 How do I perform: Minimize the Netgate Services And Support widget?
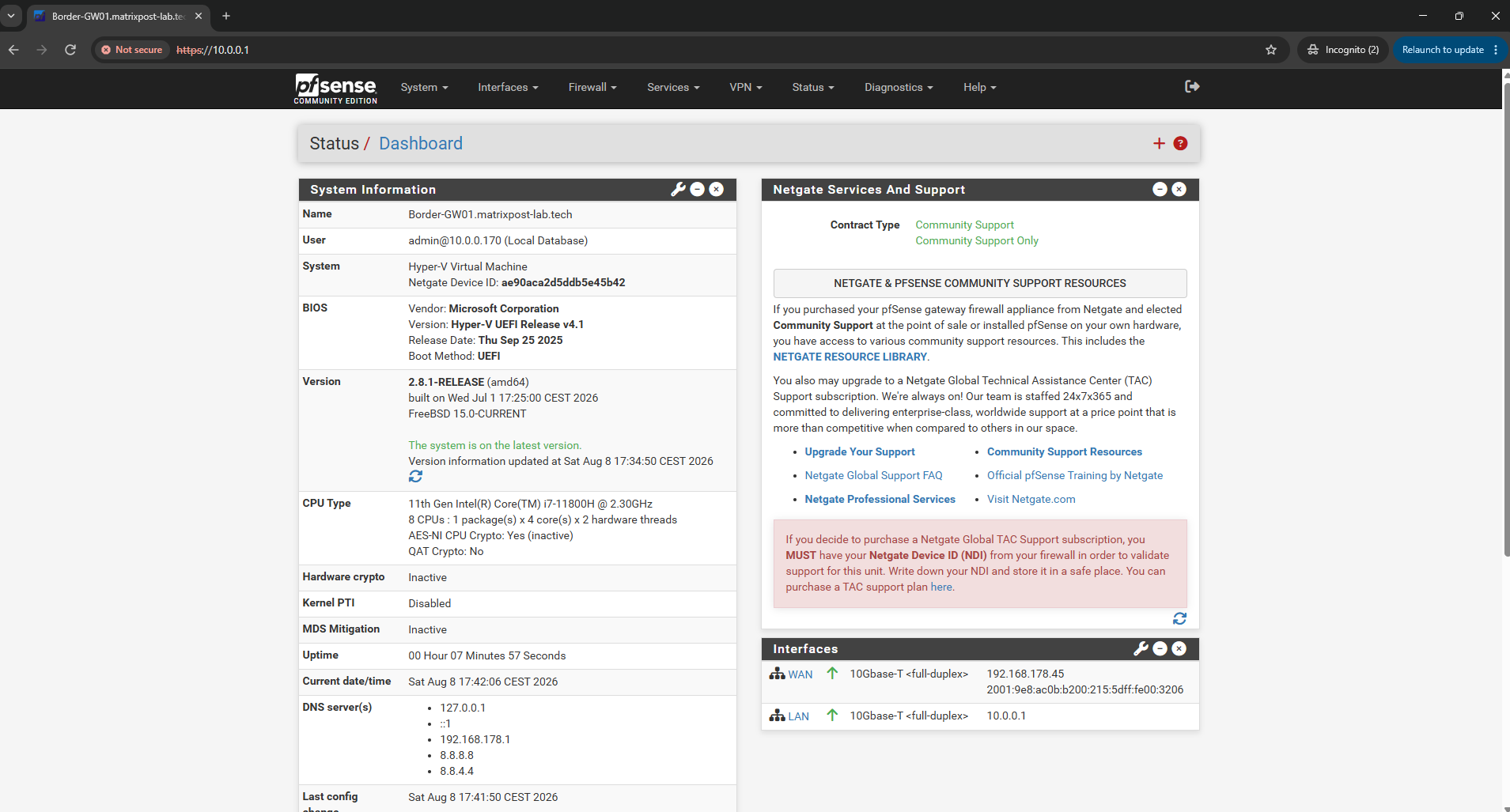1160,189
